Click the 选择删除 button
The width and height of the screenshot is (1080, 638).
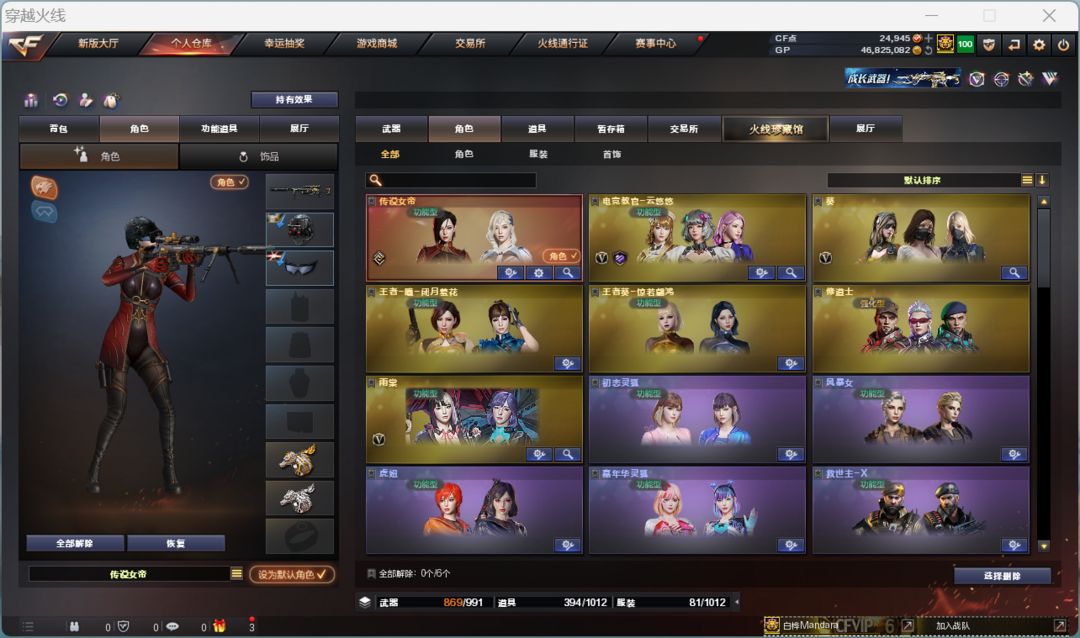tap(1002, 576)
